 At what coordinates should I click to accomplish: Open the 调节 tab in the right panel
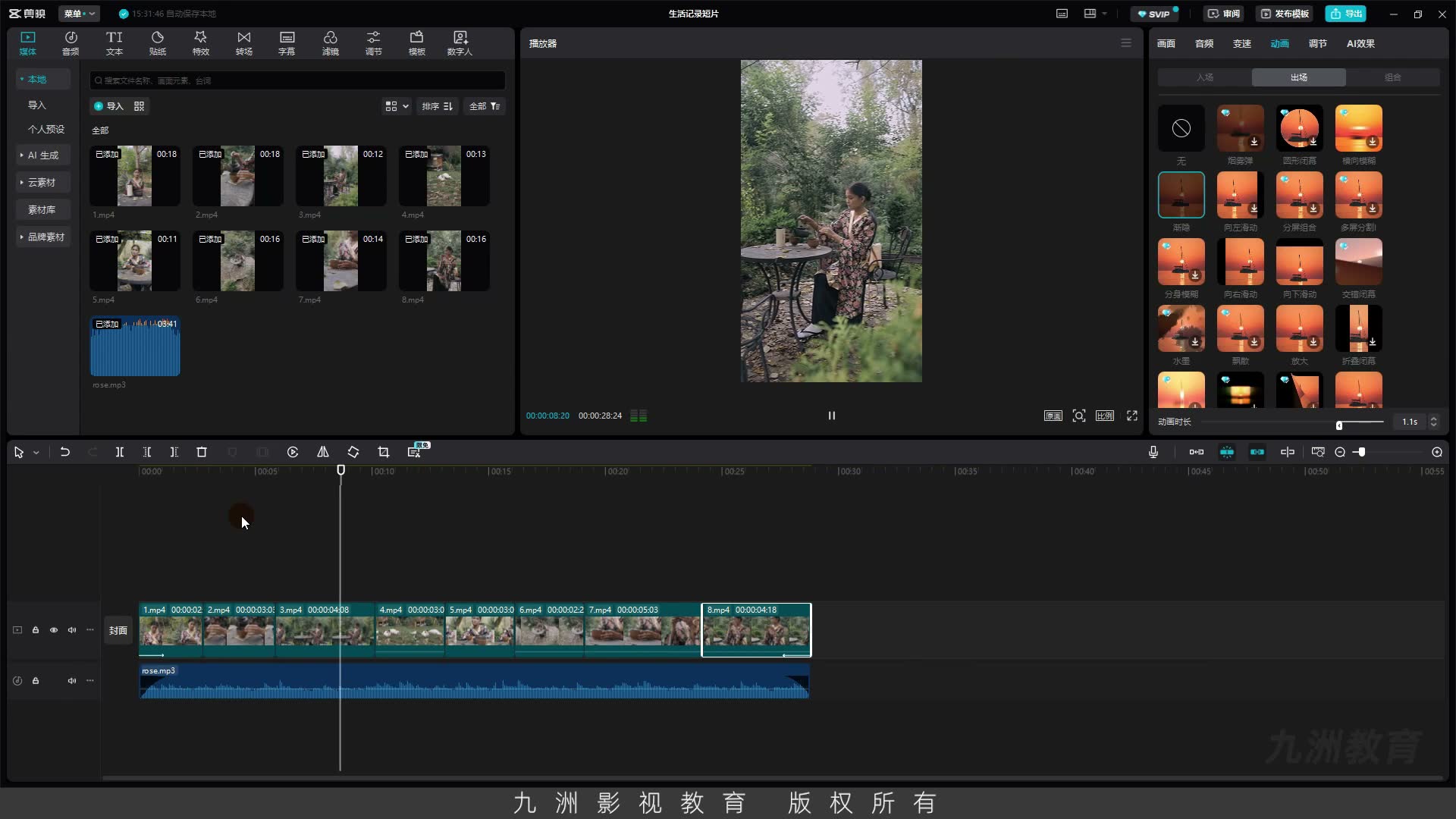[1318, 44]
